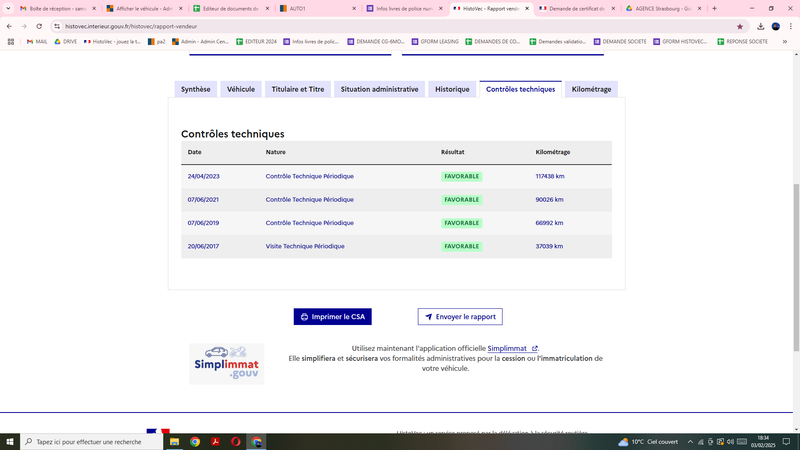Switch to Infos livres de police tab
The image size is (800, 450).
(x=404, y=9)
